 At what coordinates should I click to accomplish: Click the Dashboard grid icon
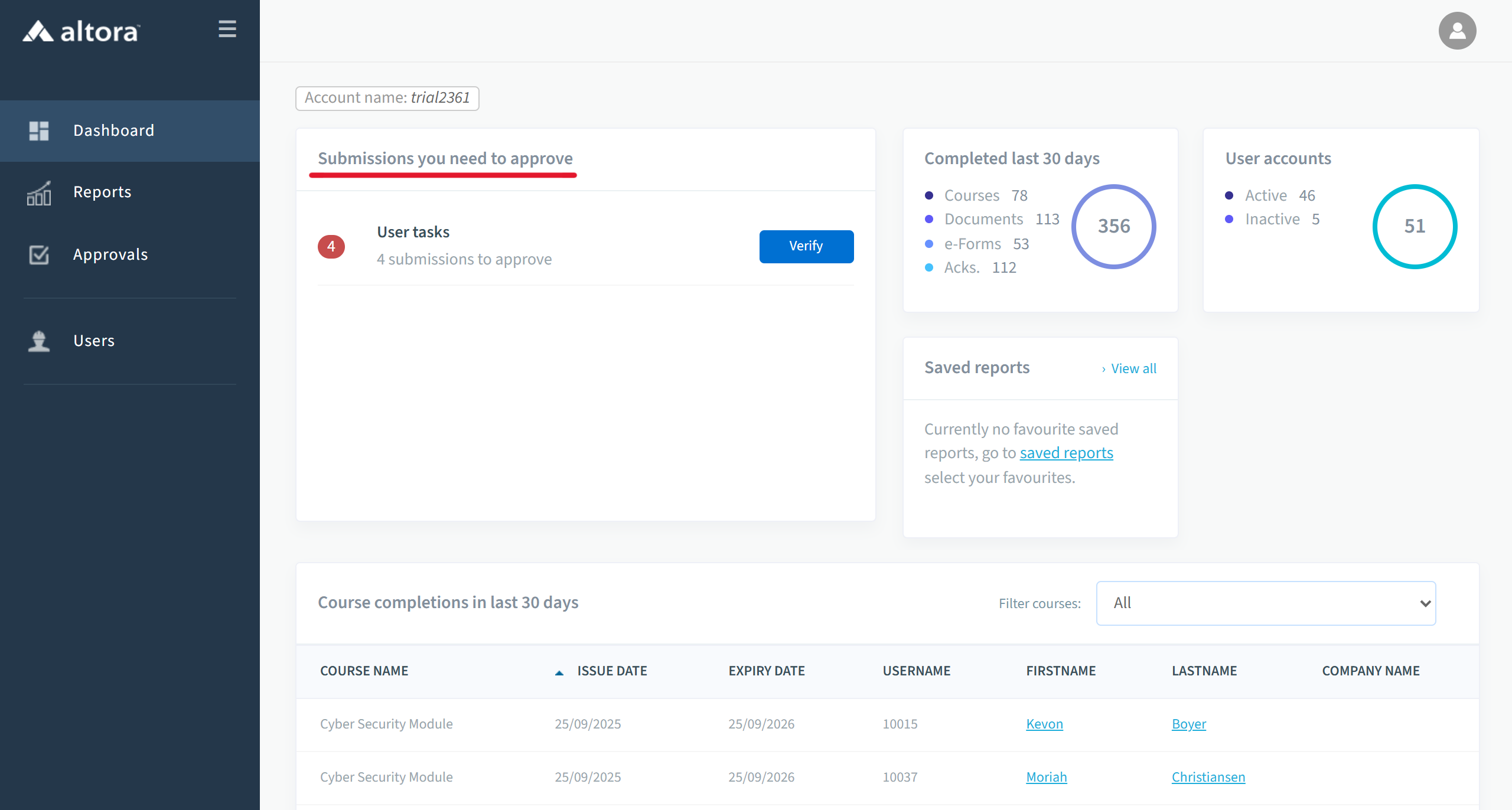(39, 130)
